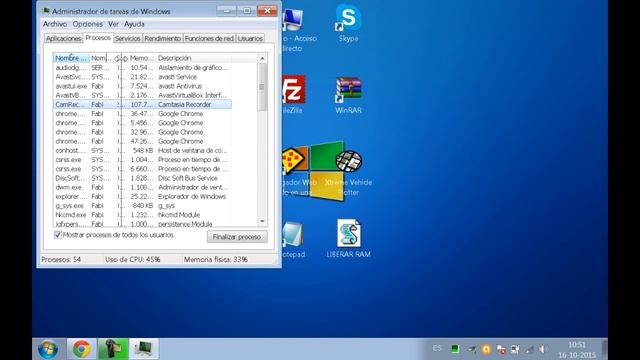The image size is (640, 360).
Task: Select the conhost process row
Action: click(x=142, y=151)
